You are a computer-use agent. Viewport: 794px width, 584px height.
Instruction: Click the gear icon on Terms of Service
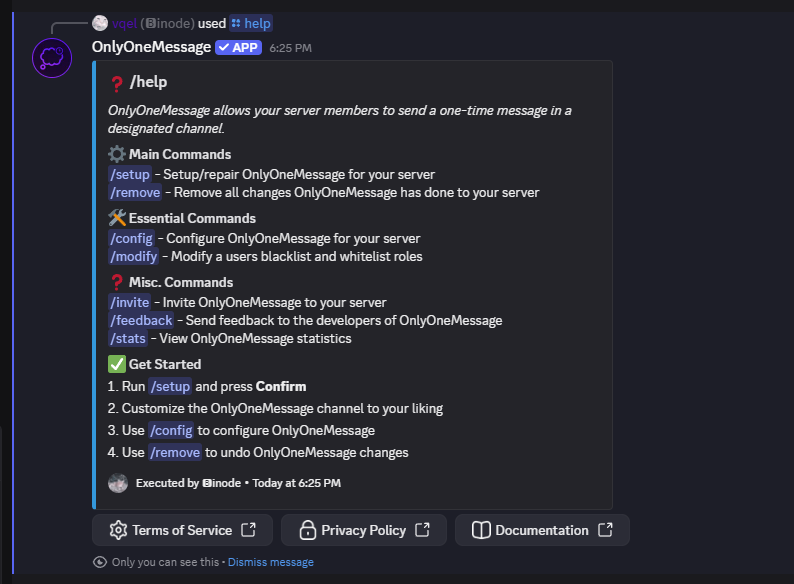[118, 530]
